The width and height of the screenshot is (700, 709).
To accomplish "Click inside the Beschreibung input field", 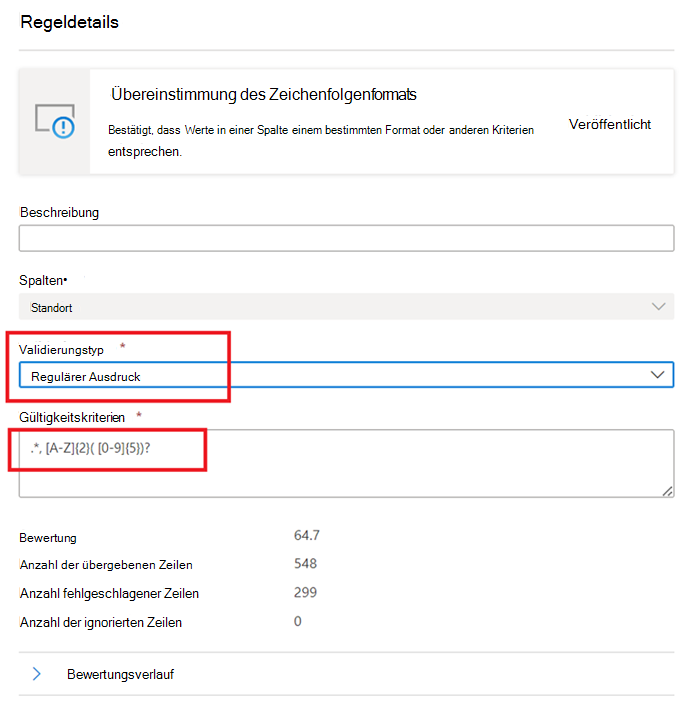I will 346,238.
